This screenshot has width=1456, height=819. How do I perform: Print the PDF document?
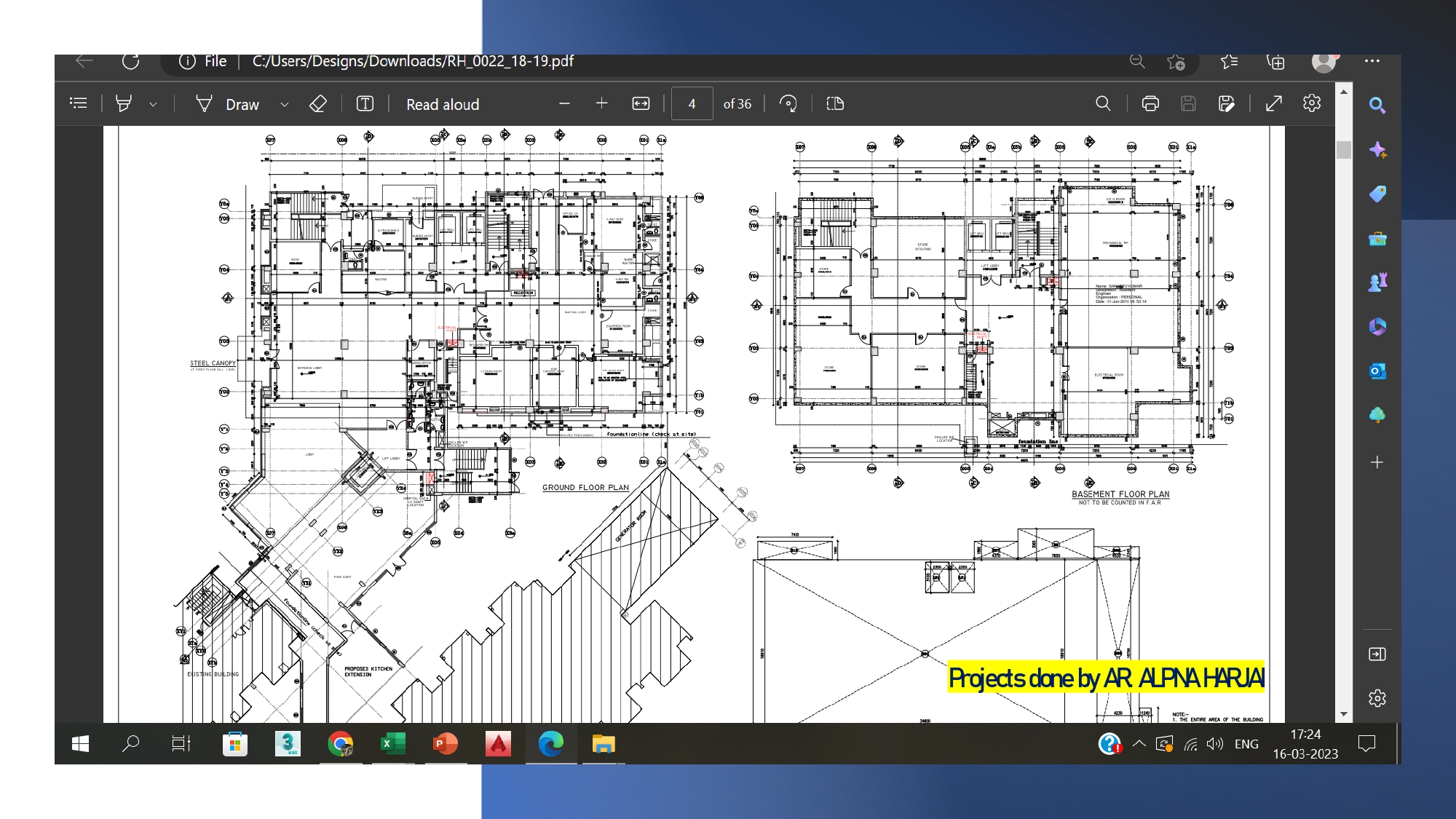click(x=1150, y=103)
